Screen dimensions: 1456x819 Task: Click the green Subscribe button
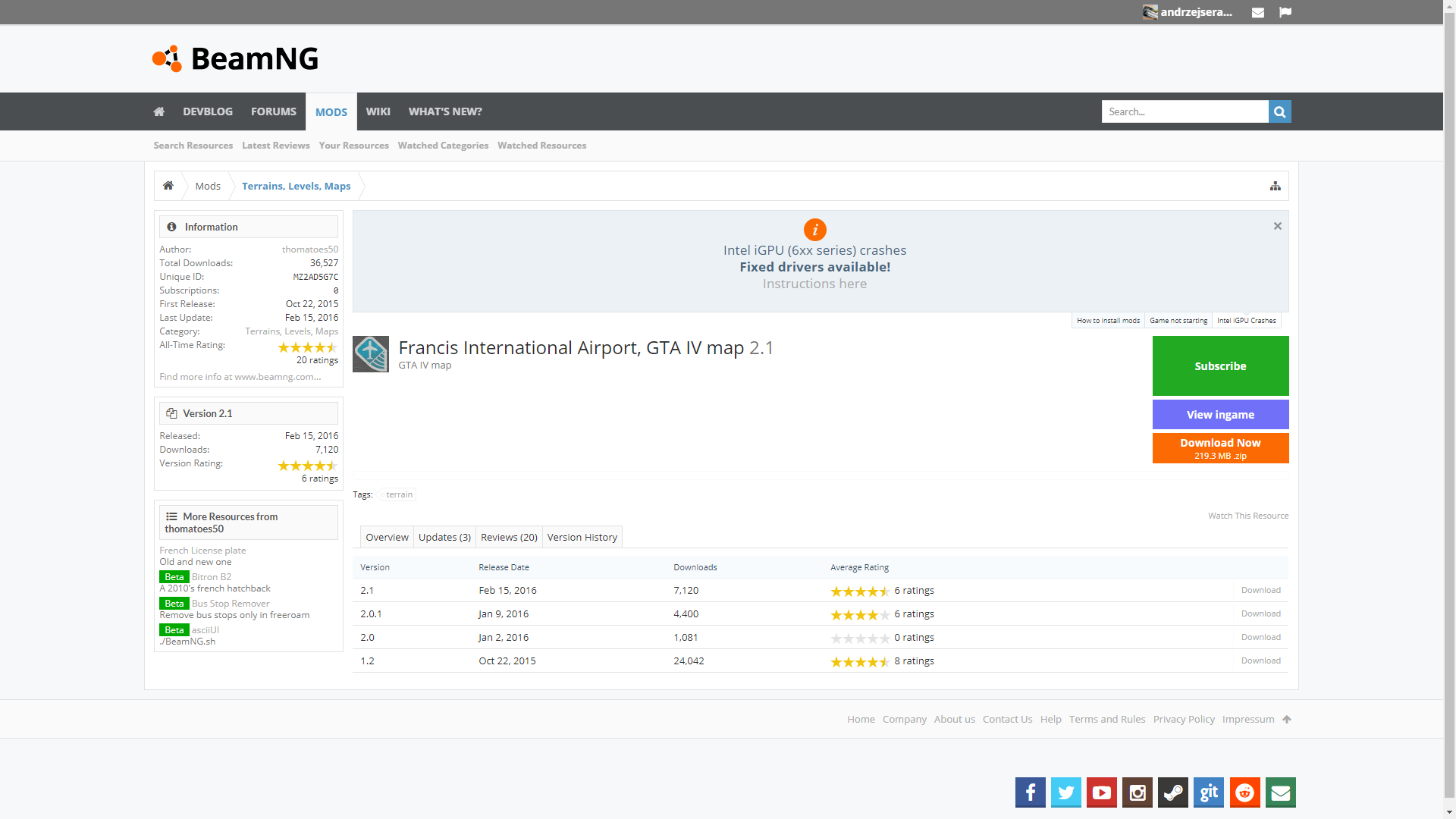[x=1220, y=366]
